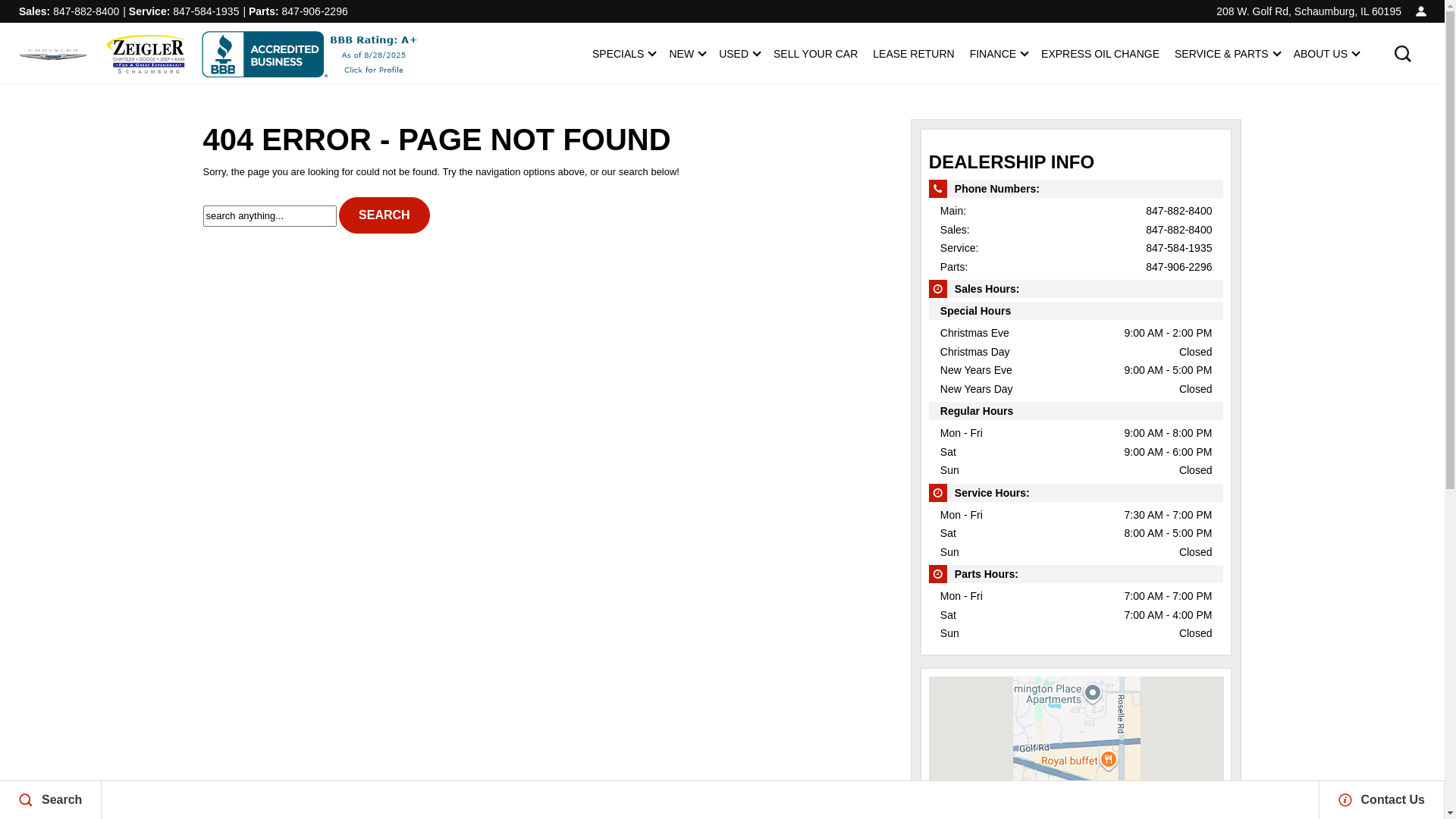Click the clock icon beside Parts Hours
1456x819 pixels.
click(x=937, y=574)
